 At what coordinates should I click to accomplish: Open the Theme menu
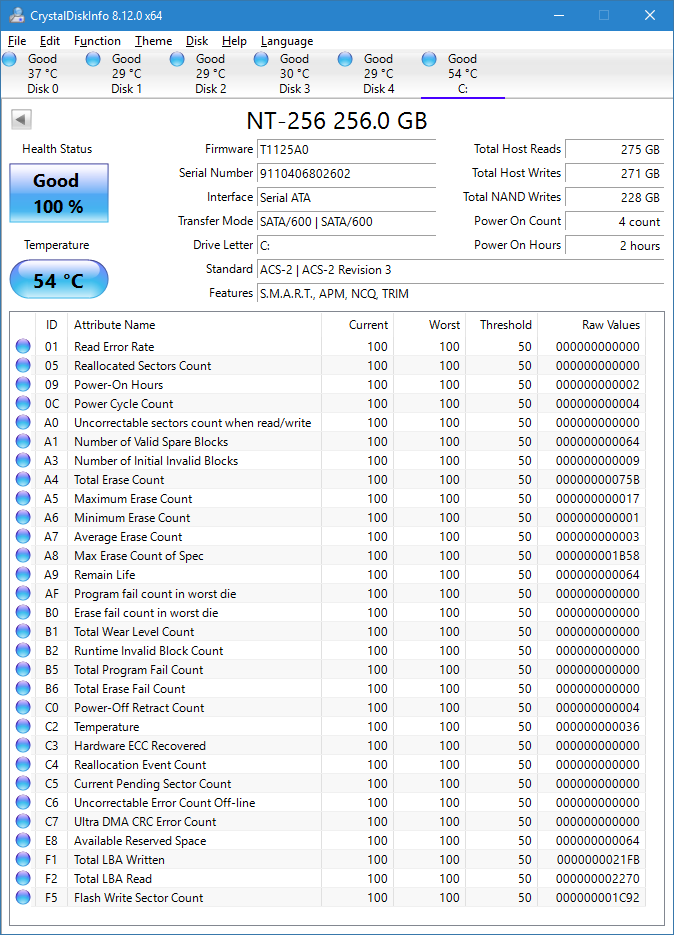(x=153, y=41)
